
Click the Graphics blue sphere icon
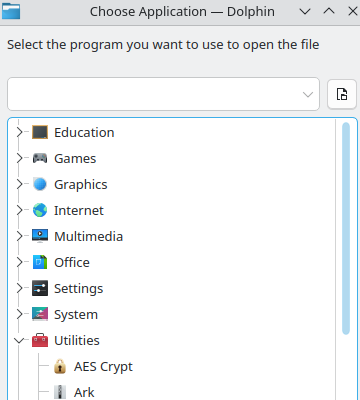click(40, 184)
